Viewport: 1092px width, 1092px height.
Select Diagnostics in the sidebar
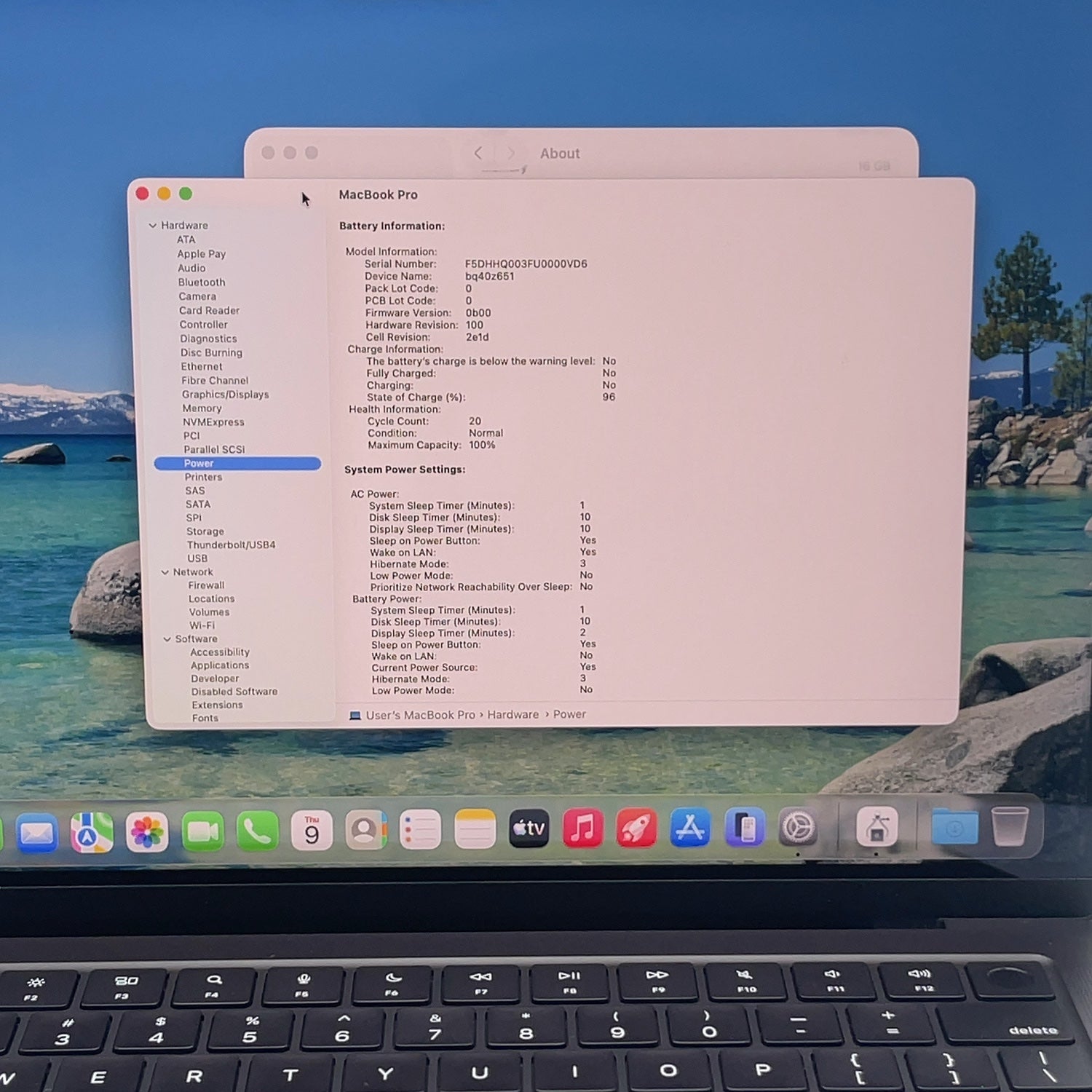pyautogui.click(x=208, y=339)
